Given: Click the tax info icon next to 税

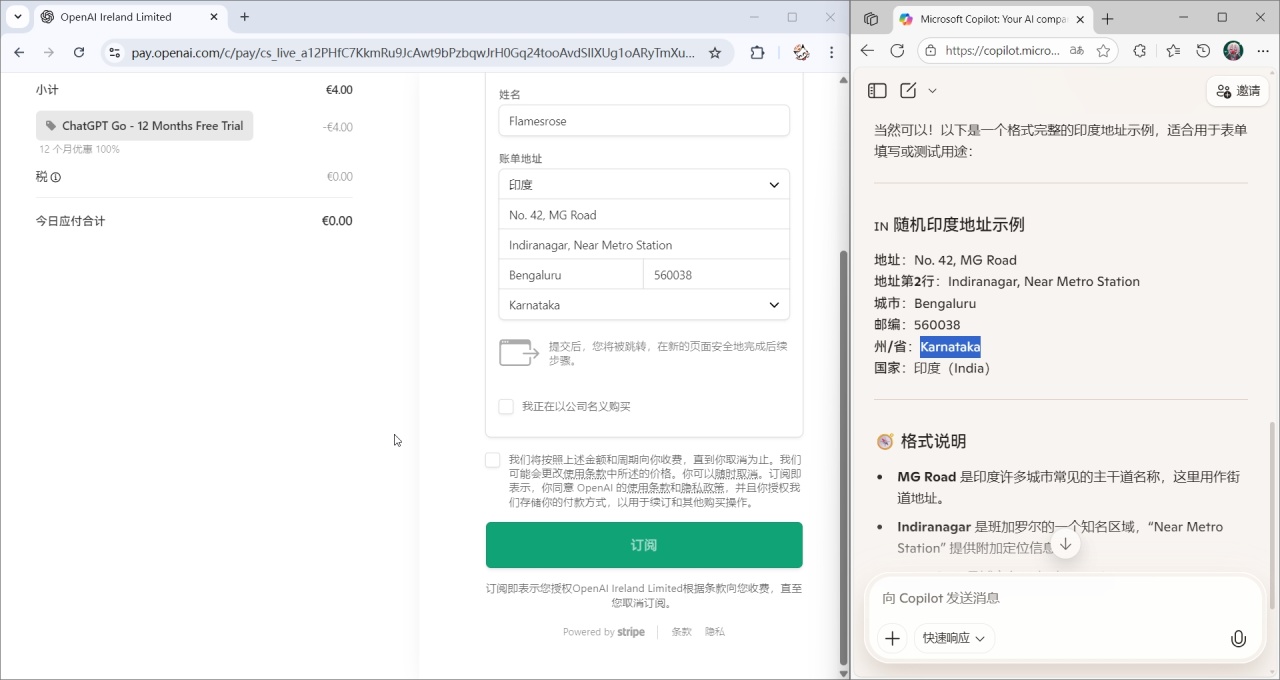Looking at the screenshot, I should pos(56,177).
